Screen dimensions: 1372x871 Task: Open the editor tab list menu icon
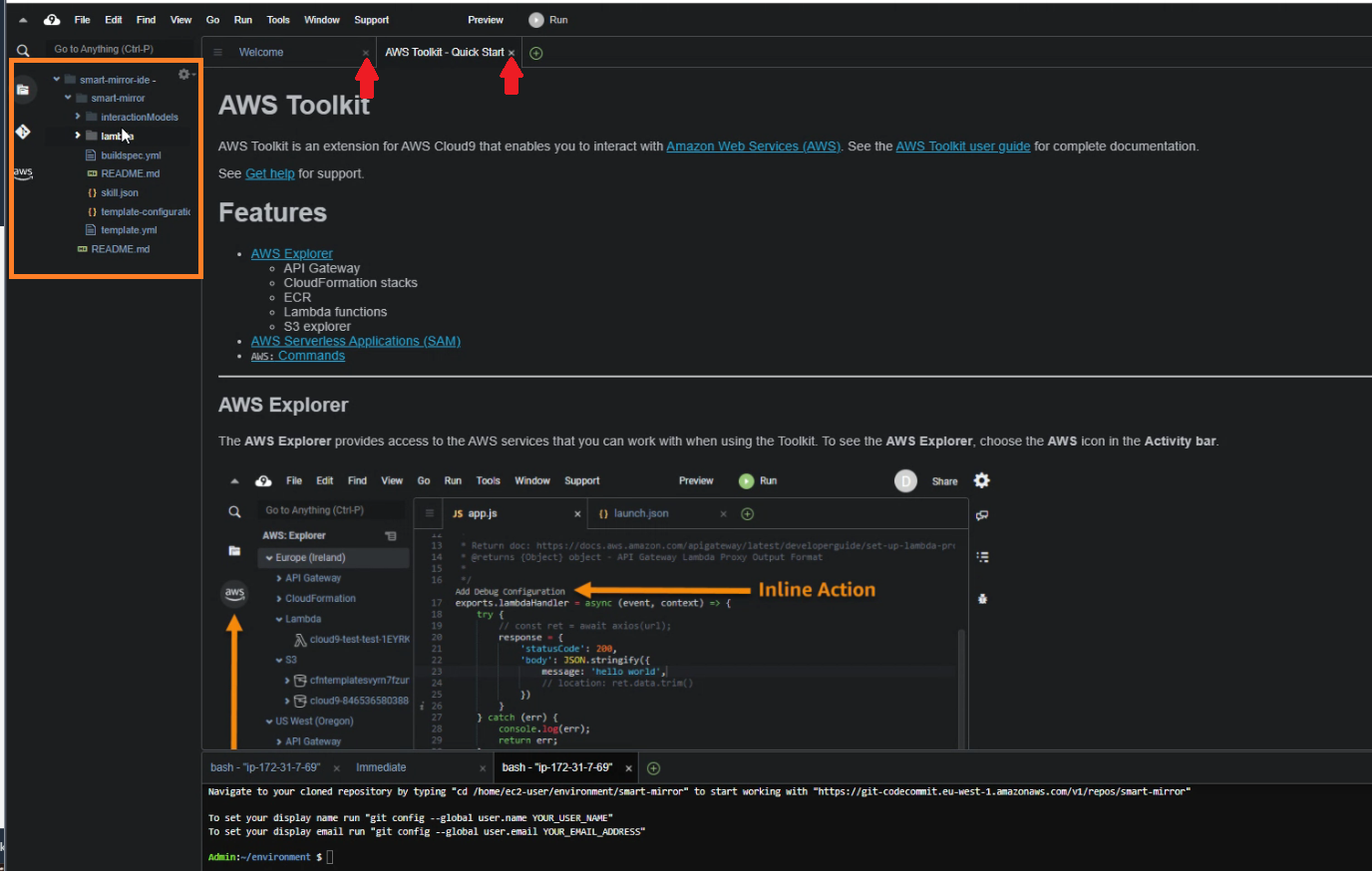(x=217, y=53)
